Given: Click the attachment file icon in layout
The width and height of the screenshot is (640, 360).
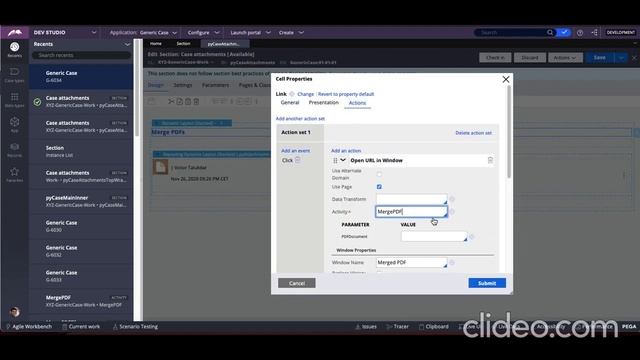Looking at the screenshot, I should (160, 167).
